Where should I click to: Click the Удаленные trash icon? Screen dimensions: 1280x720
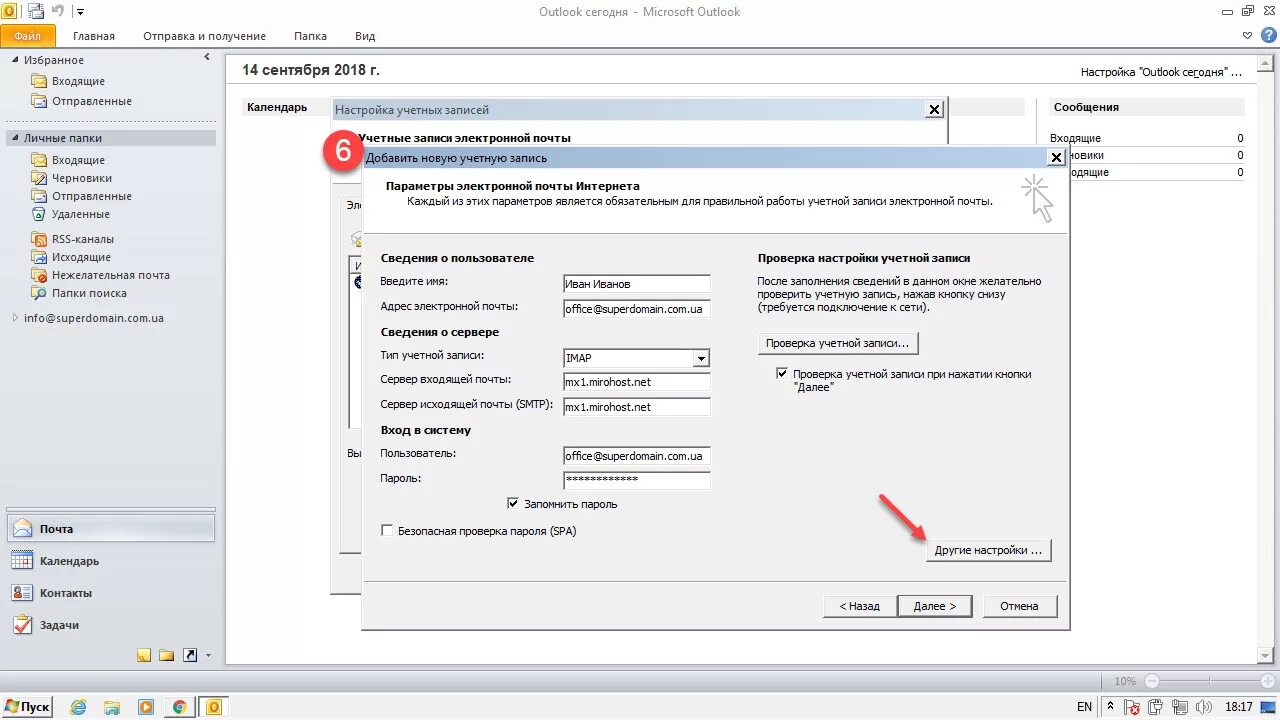coord(39,214)
